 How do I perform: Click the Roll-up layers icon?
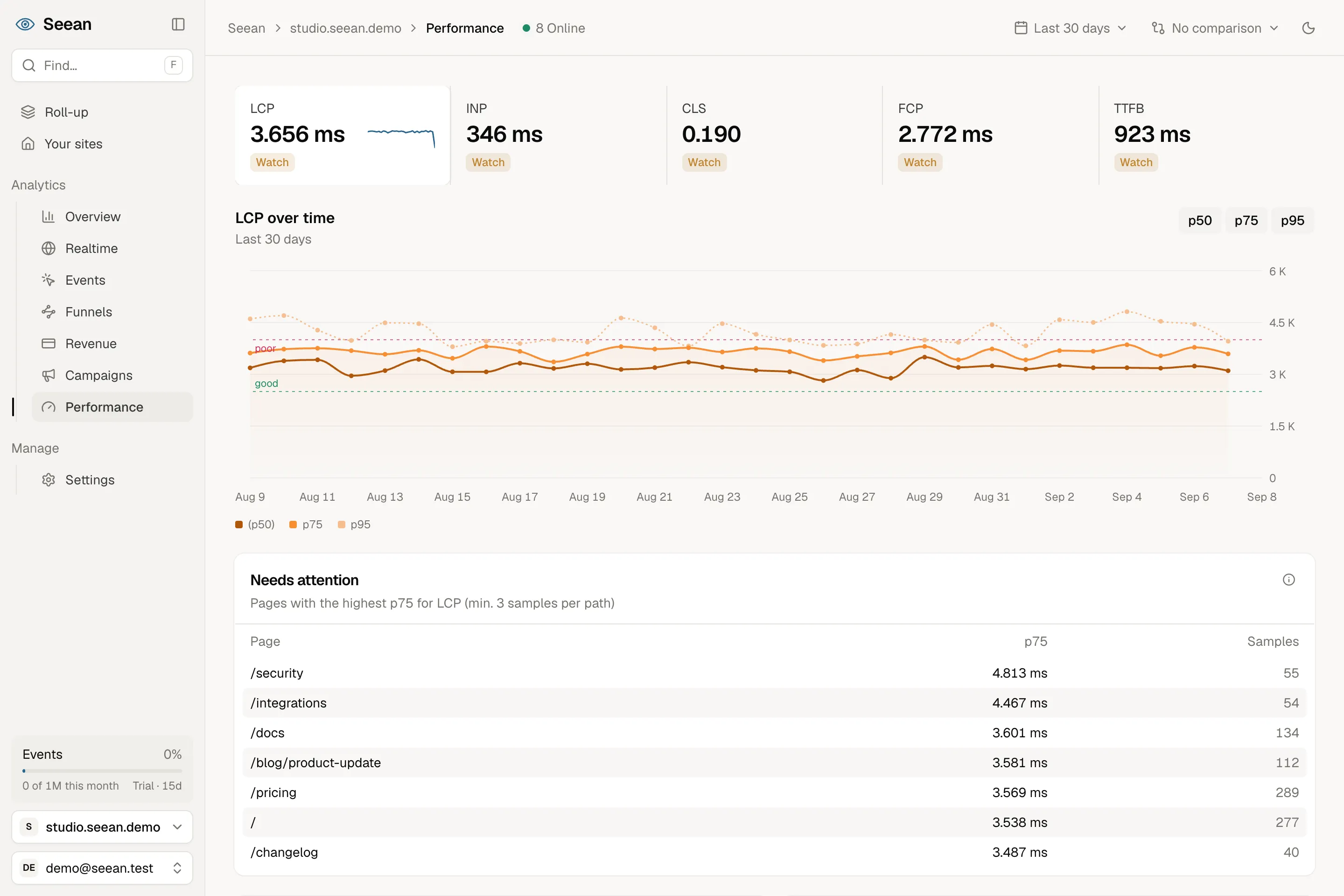point(28,112)
